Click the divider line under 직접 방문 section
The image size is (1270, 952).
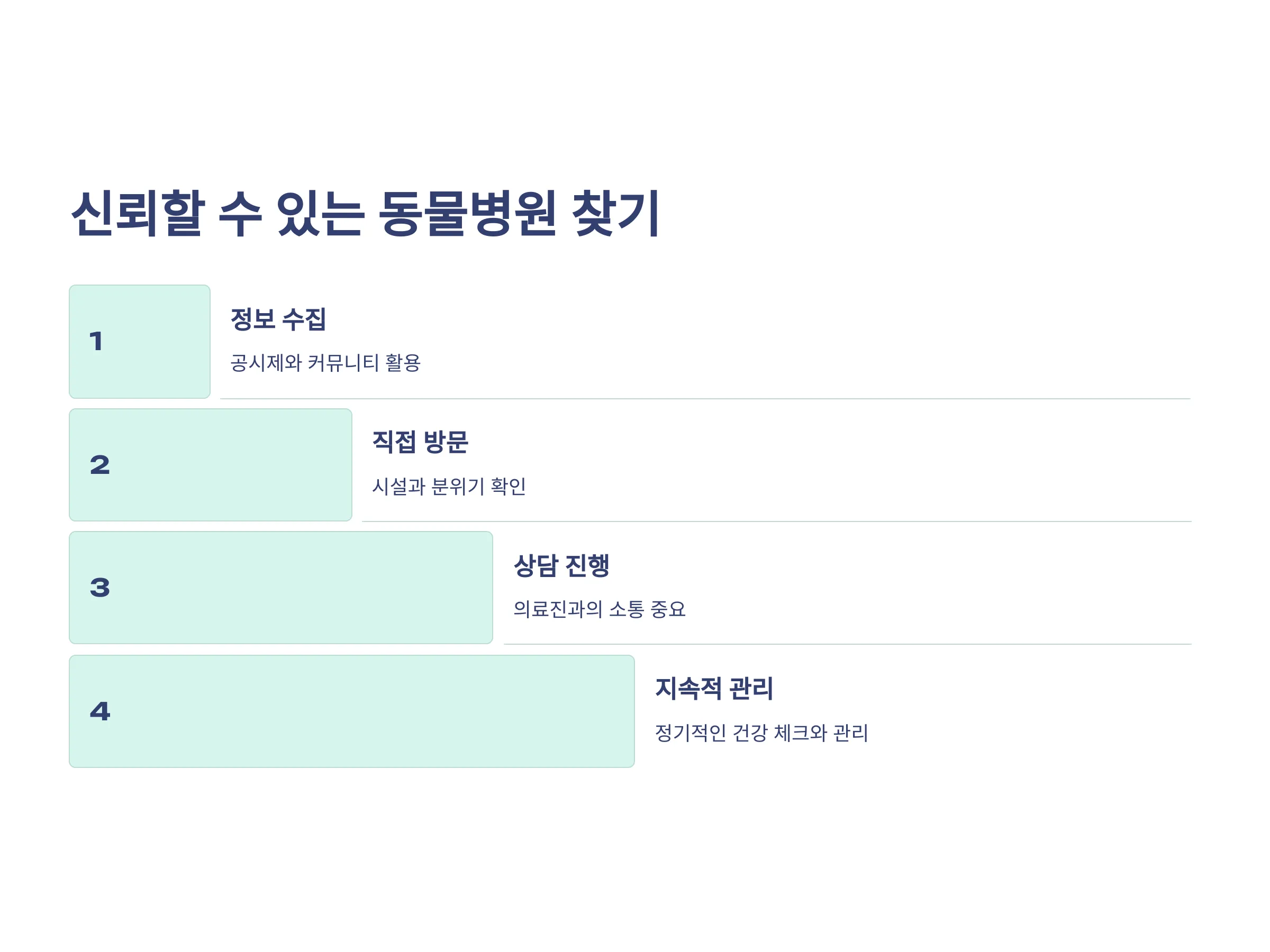click(777, 521)
